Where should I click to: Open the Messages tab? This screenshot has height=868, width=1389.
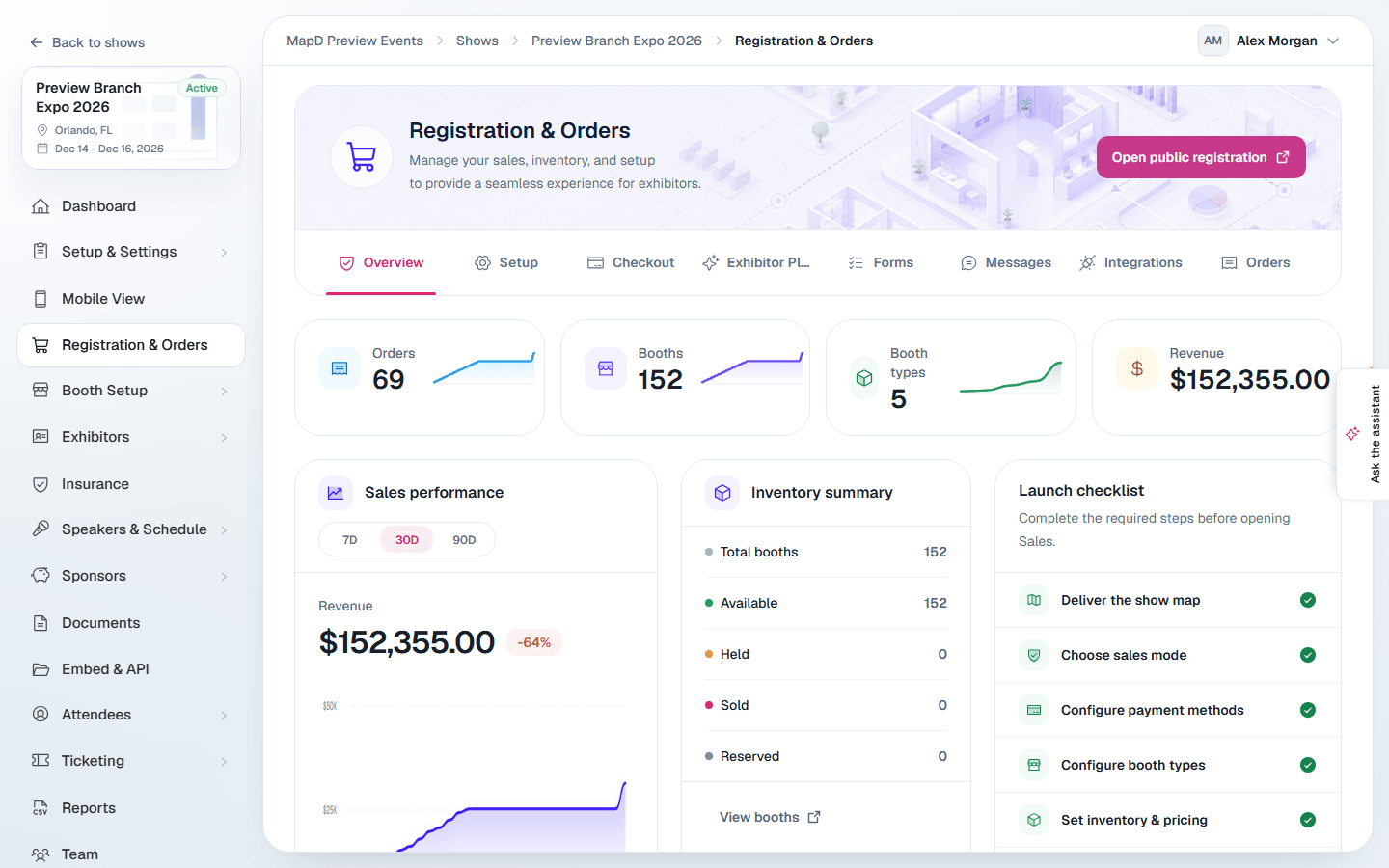[x=1006, y=262]
